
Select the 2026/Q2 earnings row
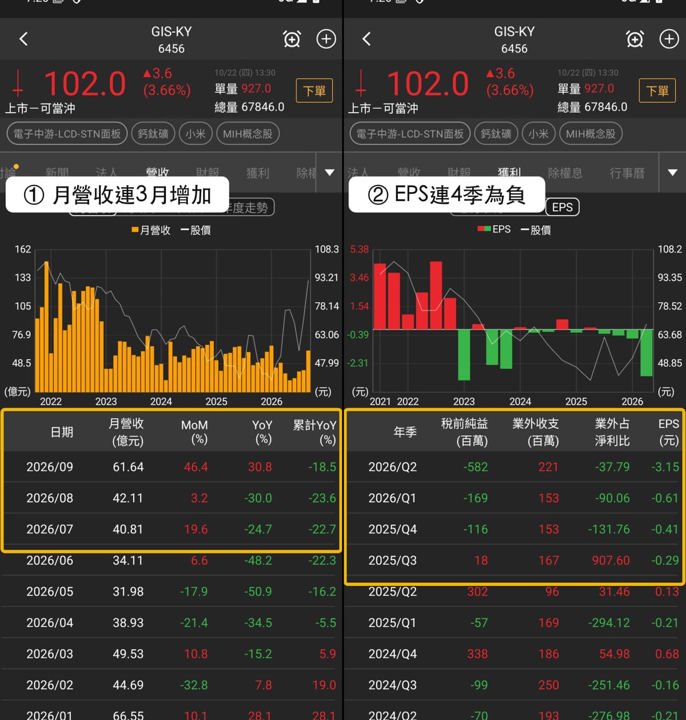tap(514, 467)
